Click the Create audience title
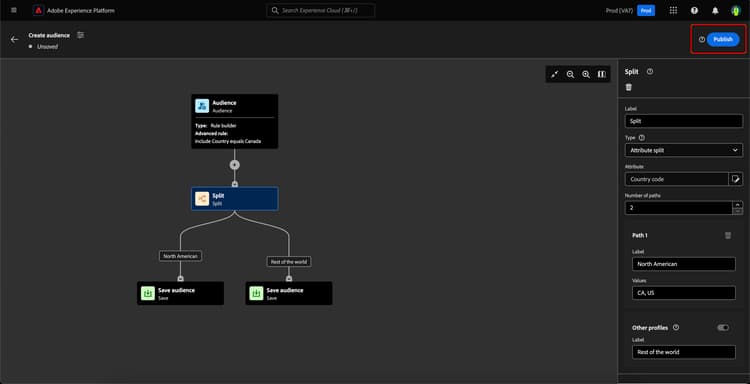The width and height of the screenshot is (750, 384). pyautogui.click(x=49, y=35)
